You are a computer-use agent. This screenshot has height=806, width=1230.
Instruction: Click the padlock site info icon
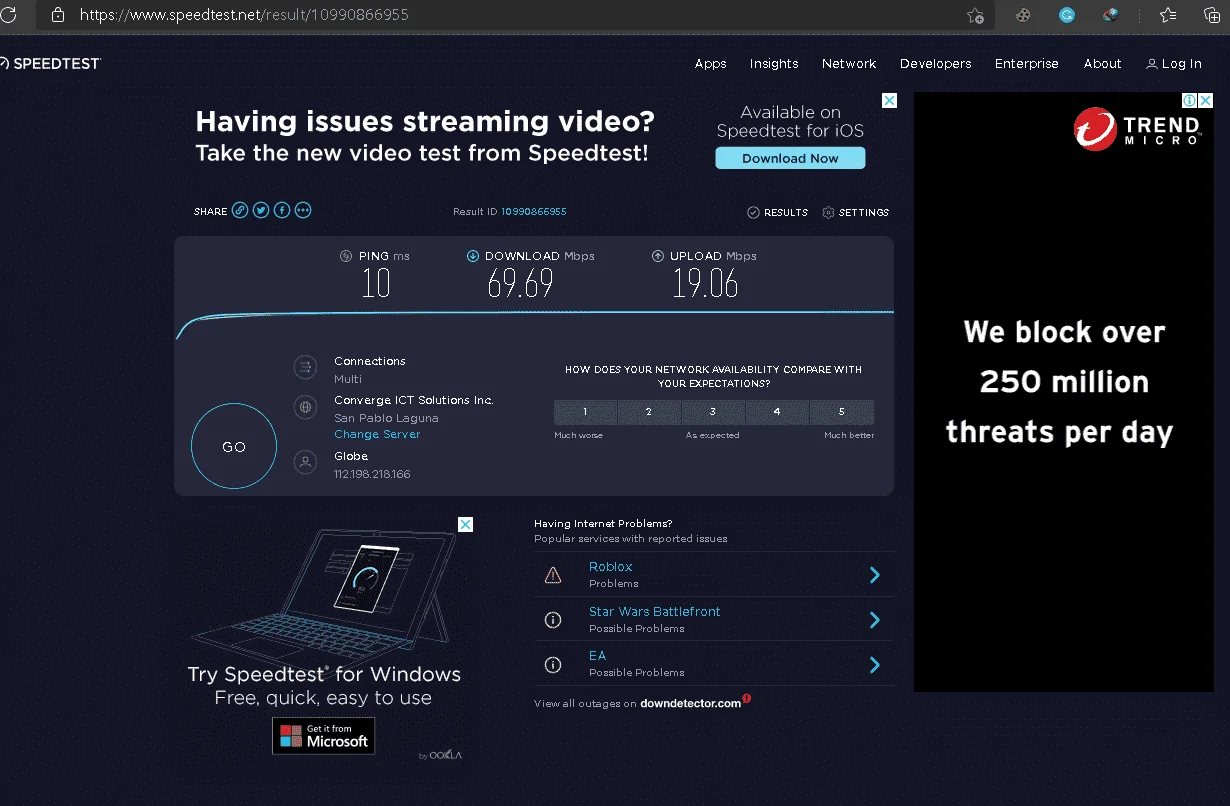pos(57,15)
